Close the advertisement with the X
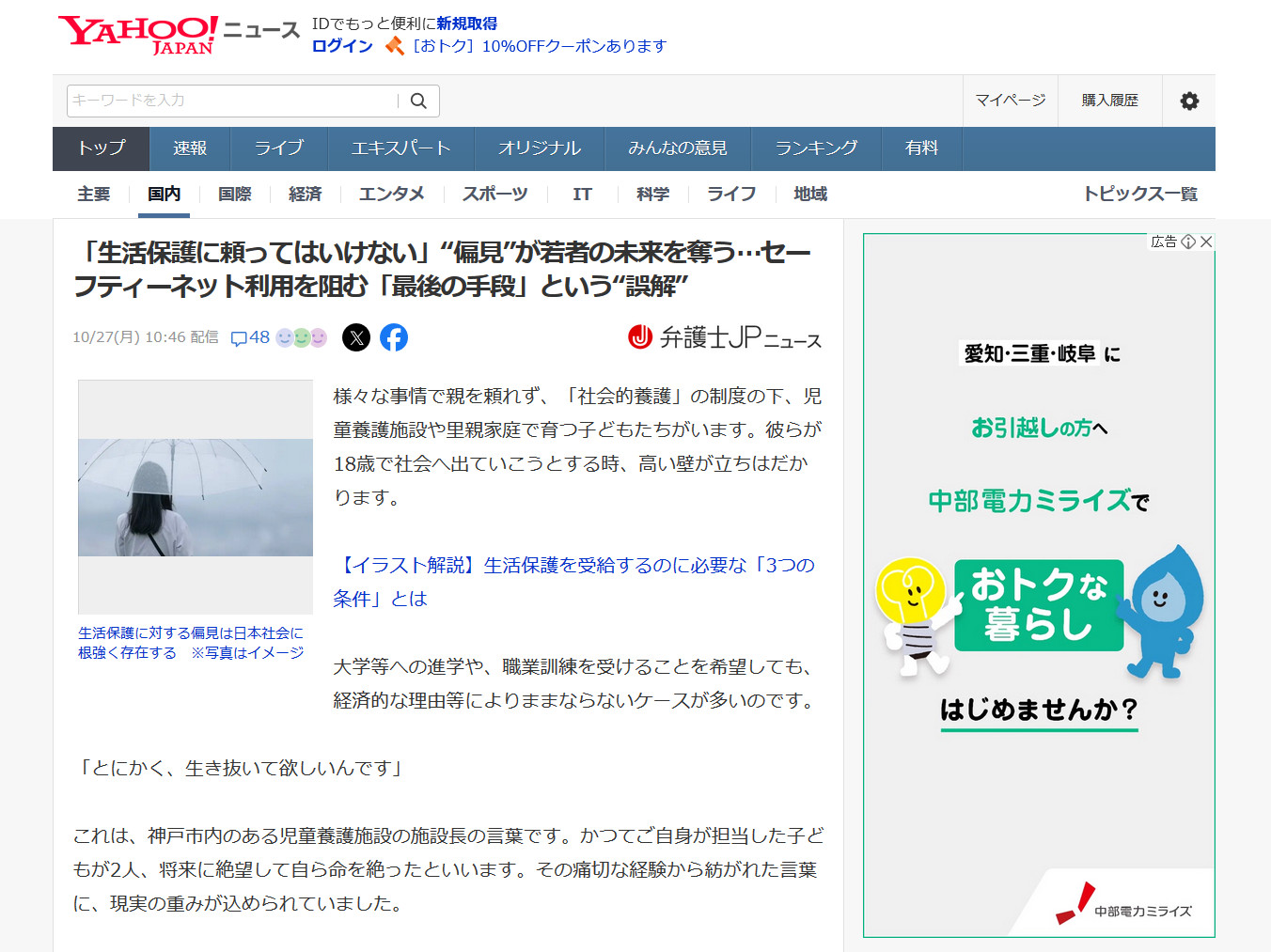1271x952 pixels. coord(1206,242)
